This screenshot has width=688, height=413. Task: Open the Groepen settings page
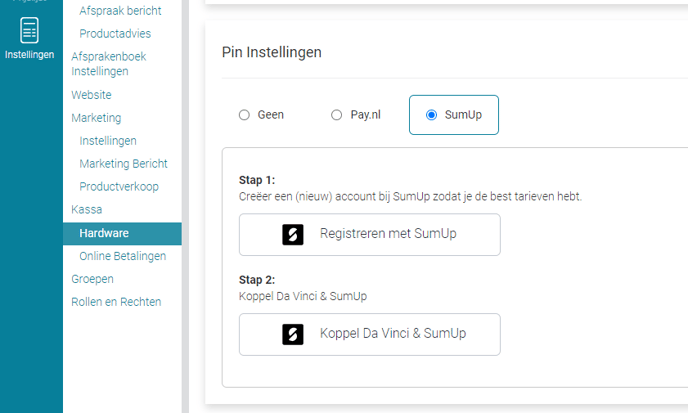(x=92, y=279)
